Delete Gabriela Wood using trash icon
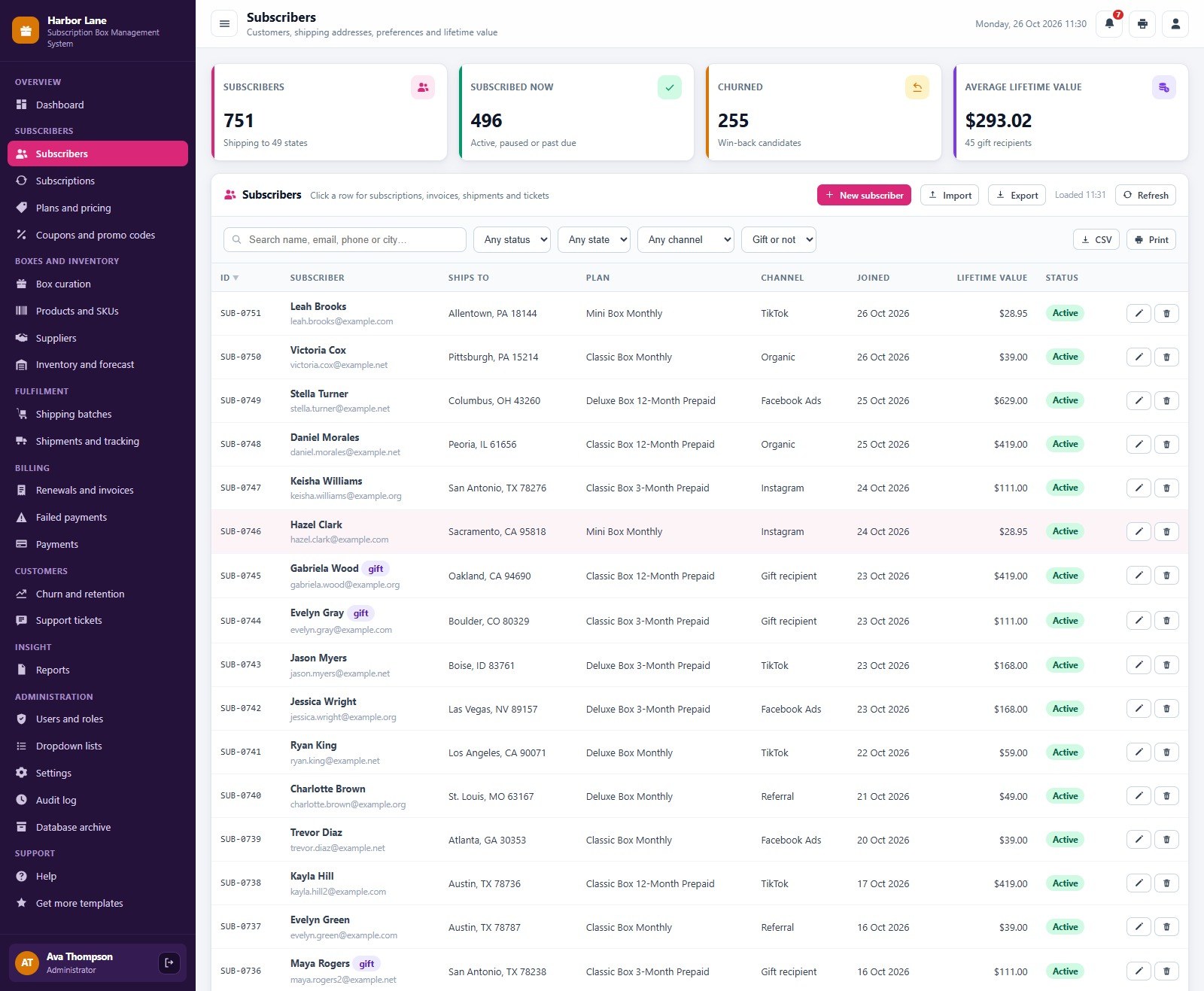The image size is (1204, 991). [1166, 576]
